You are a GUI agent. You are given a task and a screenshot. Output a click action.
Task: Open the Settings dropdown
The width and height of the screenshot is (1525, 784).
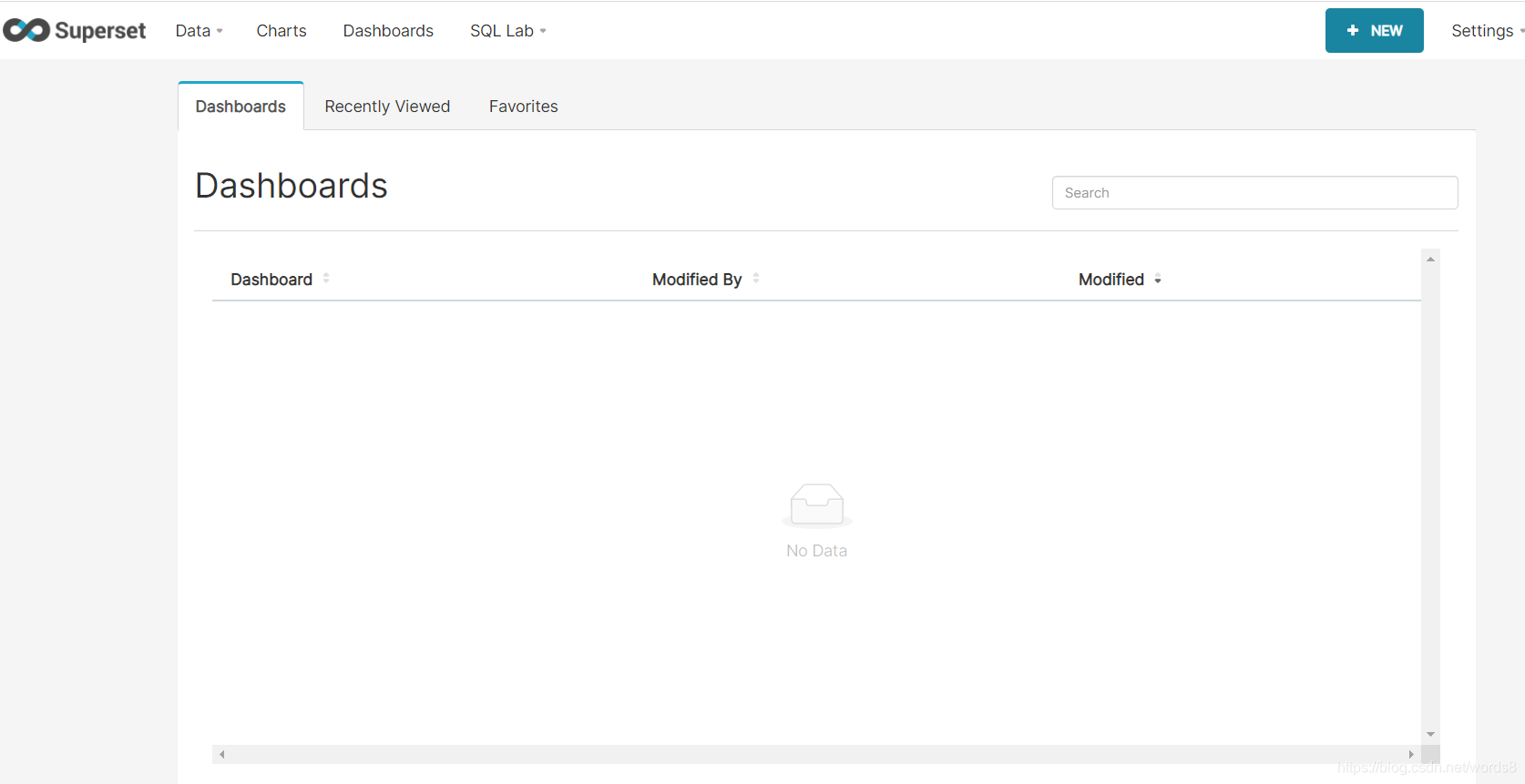(x=1487, y=31)
